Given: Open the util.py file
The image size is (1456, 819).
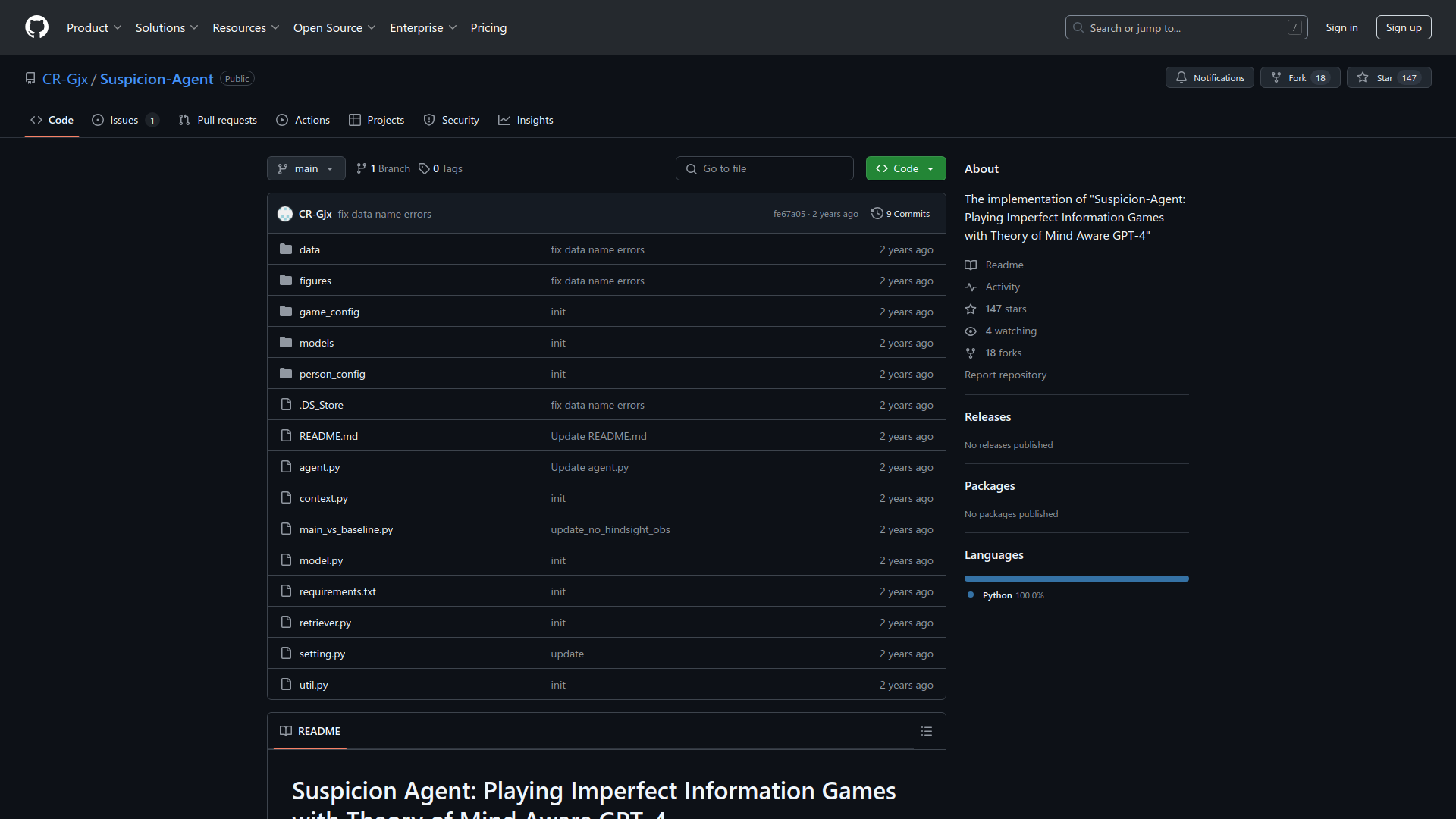Looking at the screenshot, I should tap(314, 685).
